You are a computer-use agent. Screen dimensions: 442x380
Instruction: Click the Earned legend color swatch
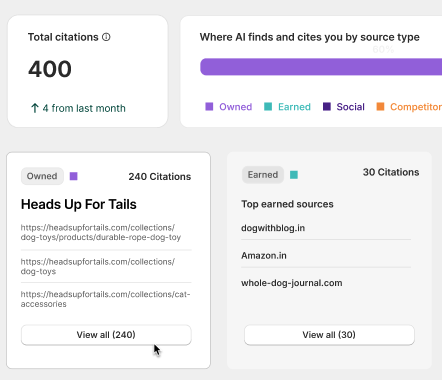[268, 107]
